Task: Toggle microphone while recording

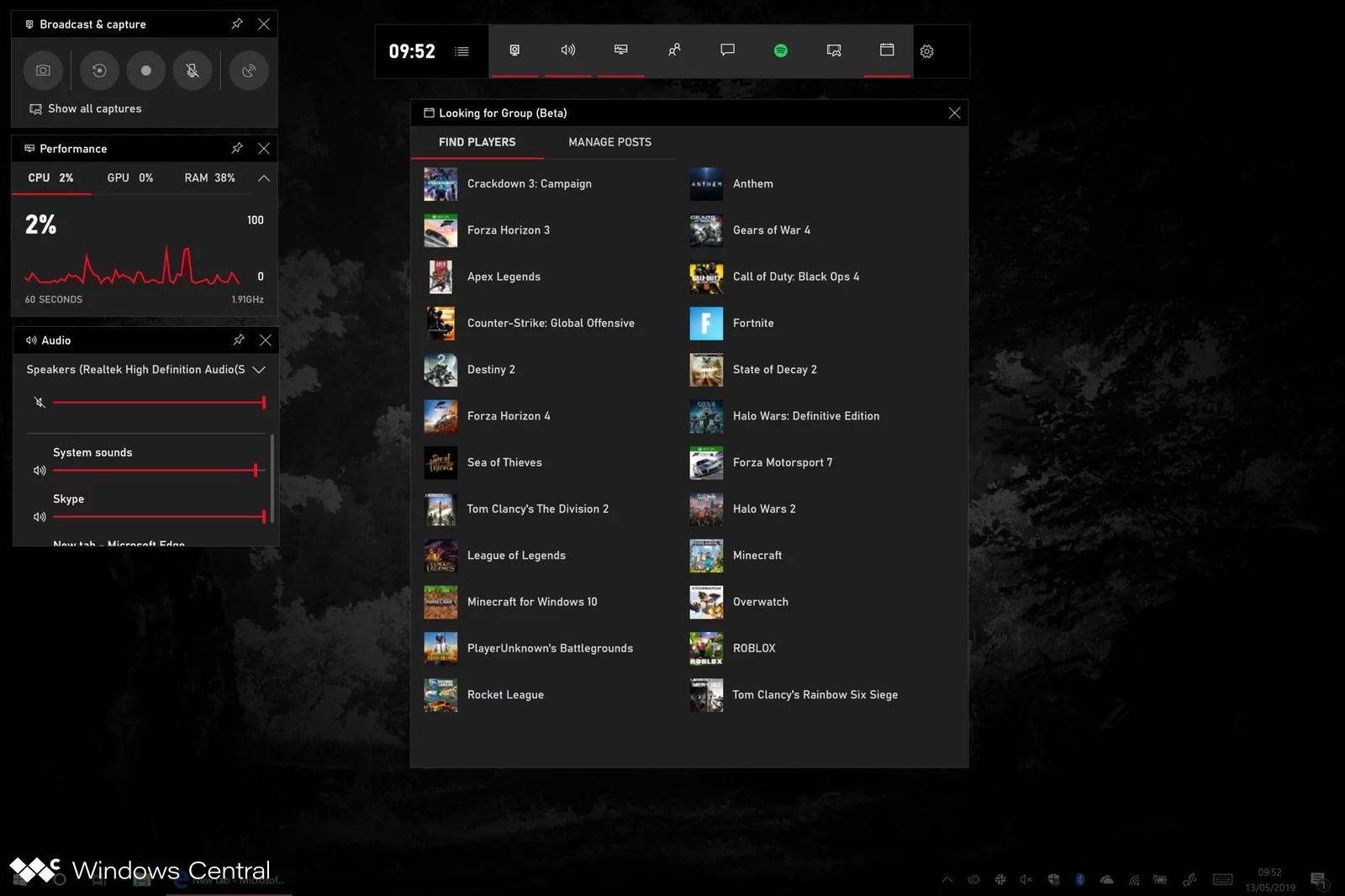Action: pyautogui.click(x=193, y=71)
